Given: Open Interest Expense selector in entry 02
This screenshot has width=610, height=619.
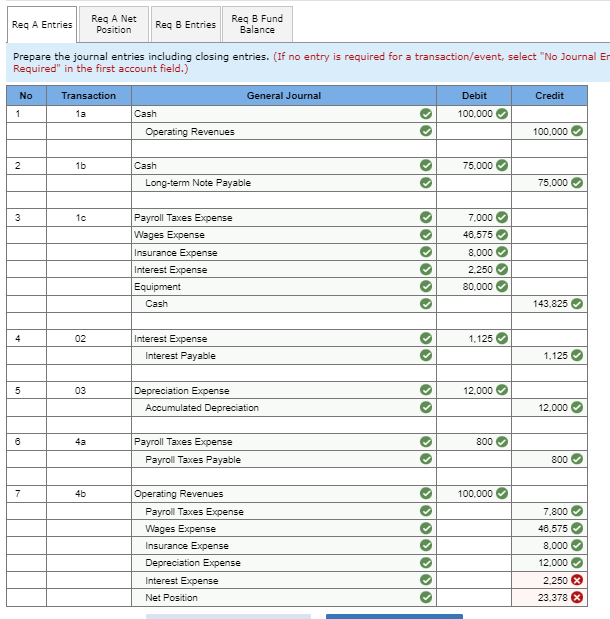Looking at the screenshot, I should (x=284, y=338).
